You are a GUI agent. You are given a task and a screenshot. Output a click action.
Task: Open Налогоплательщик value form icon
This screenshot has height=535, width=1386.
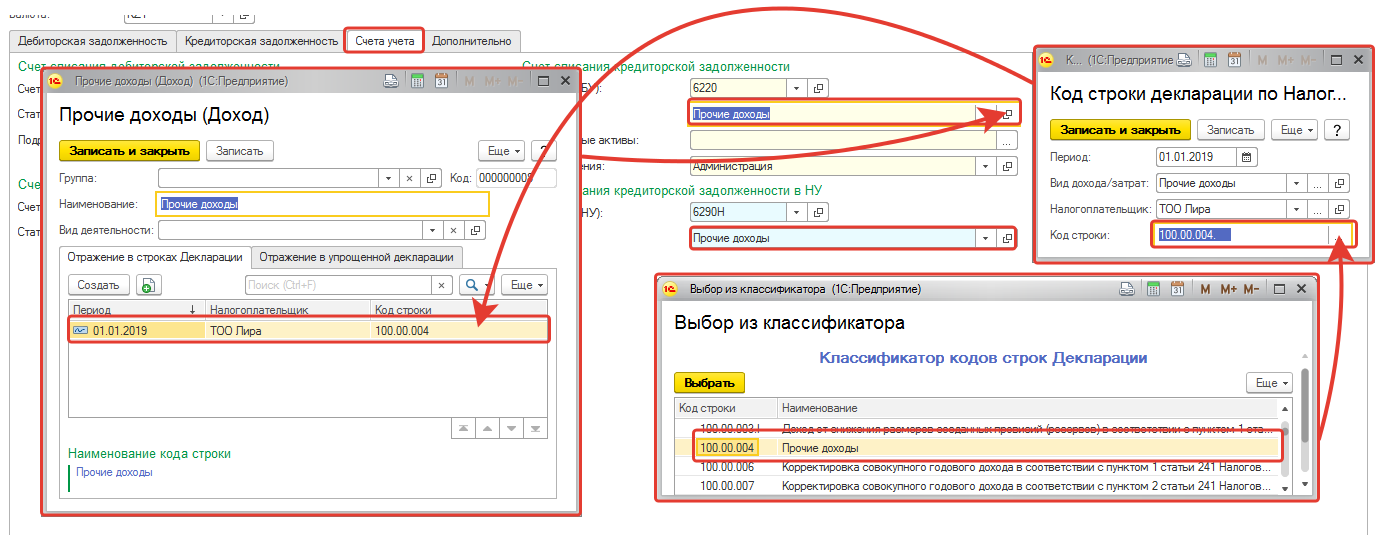point(1341,210)
